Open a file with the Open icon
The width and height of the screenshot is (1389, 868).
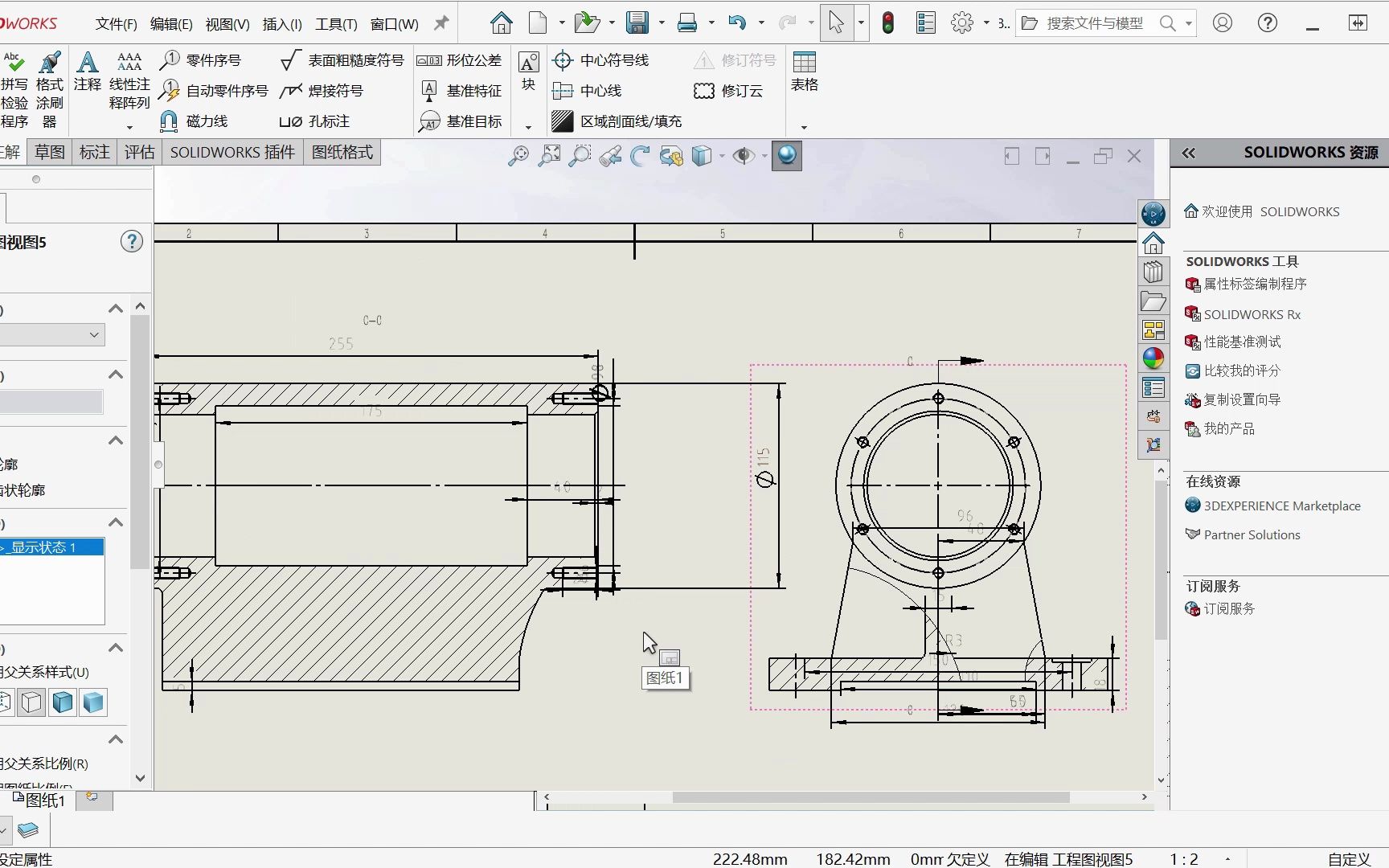click(588, 23)
